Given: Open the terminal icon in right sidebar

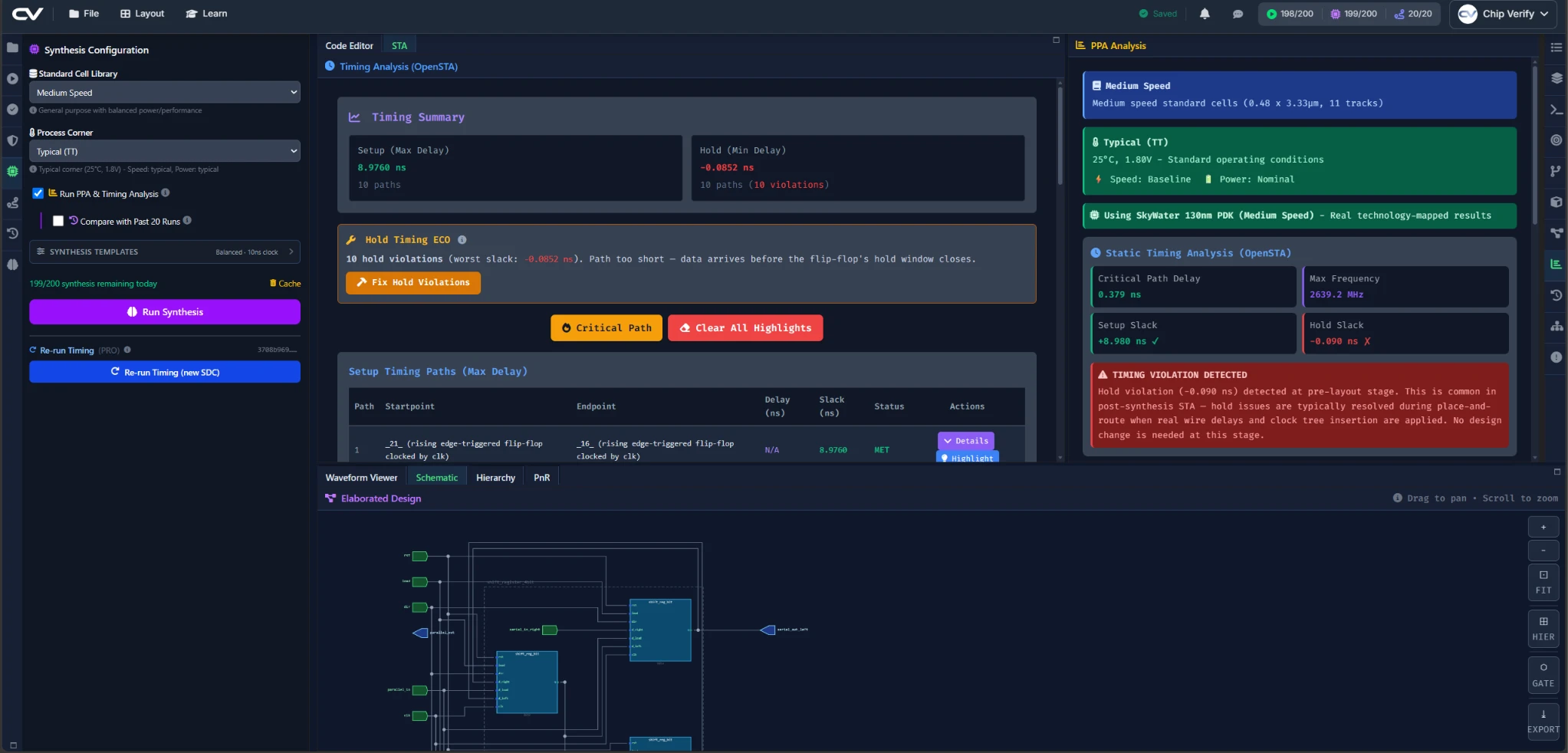Looking at the screenshot, I should pos(1556,110).
